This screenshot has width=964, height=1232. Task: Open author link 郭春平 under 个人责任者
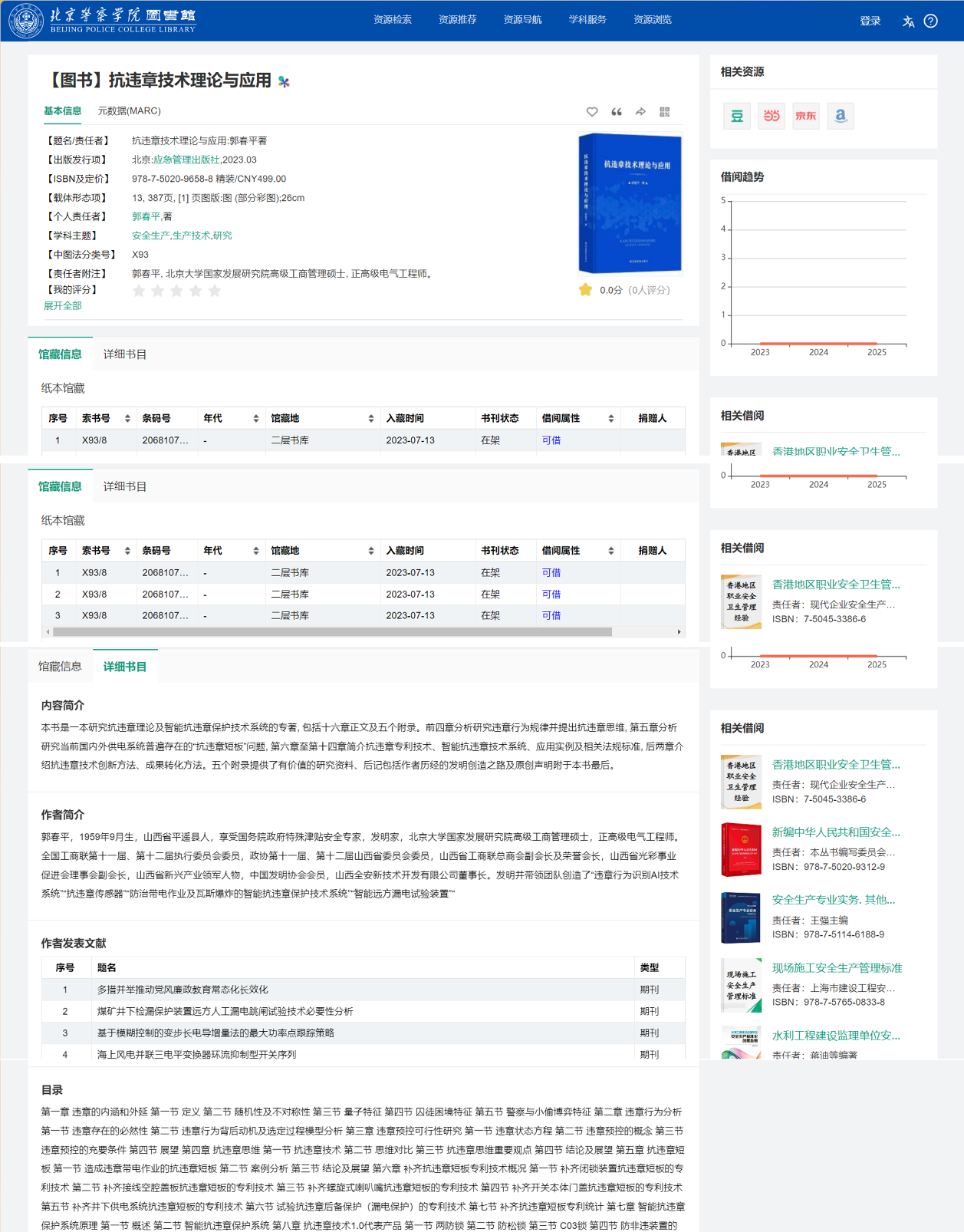point(146,216)
